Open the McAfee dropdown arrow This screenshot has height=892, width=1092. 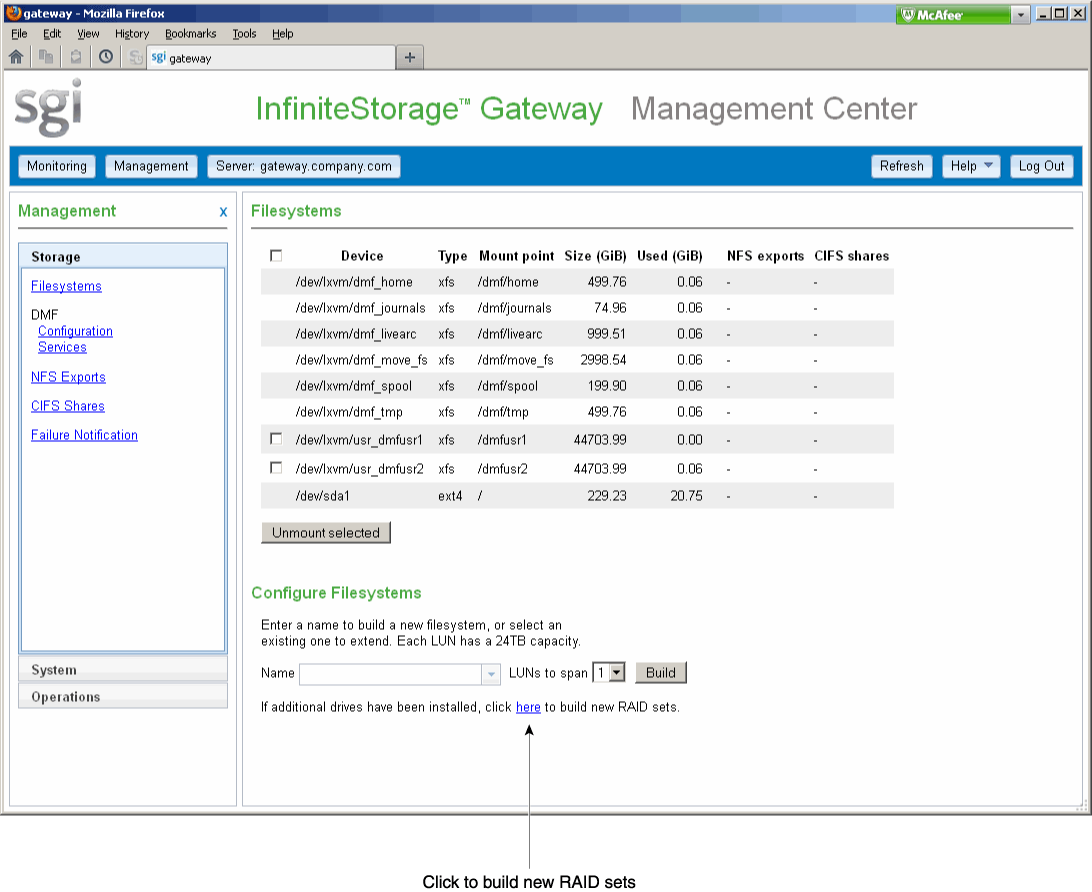(x=1020, y=15)
